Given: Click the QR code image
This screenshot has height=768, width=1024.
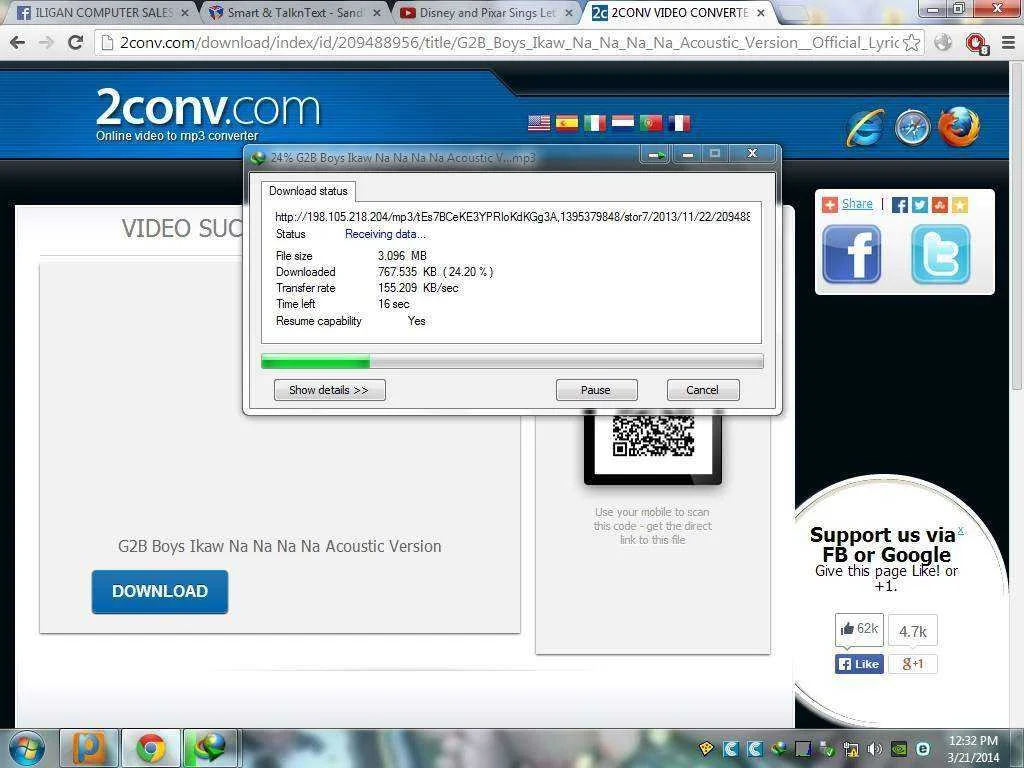Looking at the screenshot, I should (653, 436).
